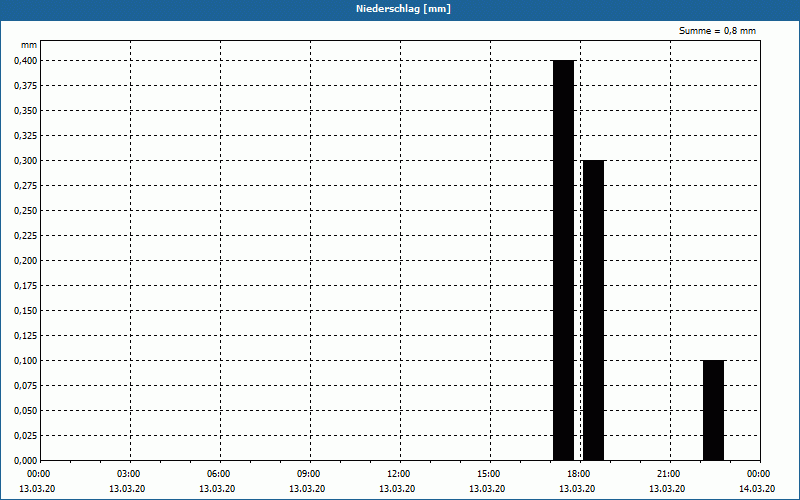The image size is (800, 500).
Task: Click the Niederschlag [mm] chart title
Action: click(x=403, y=9)
